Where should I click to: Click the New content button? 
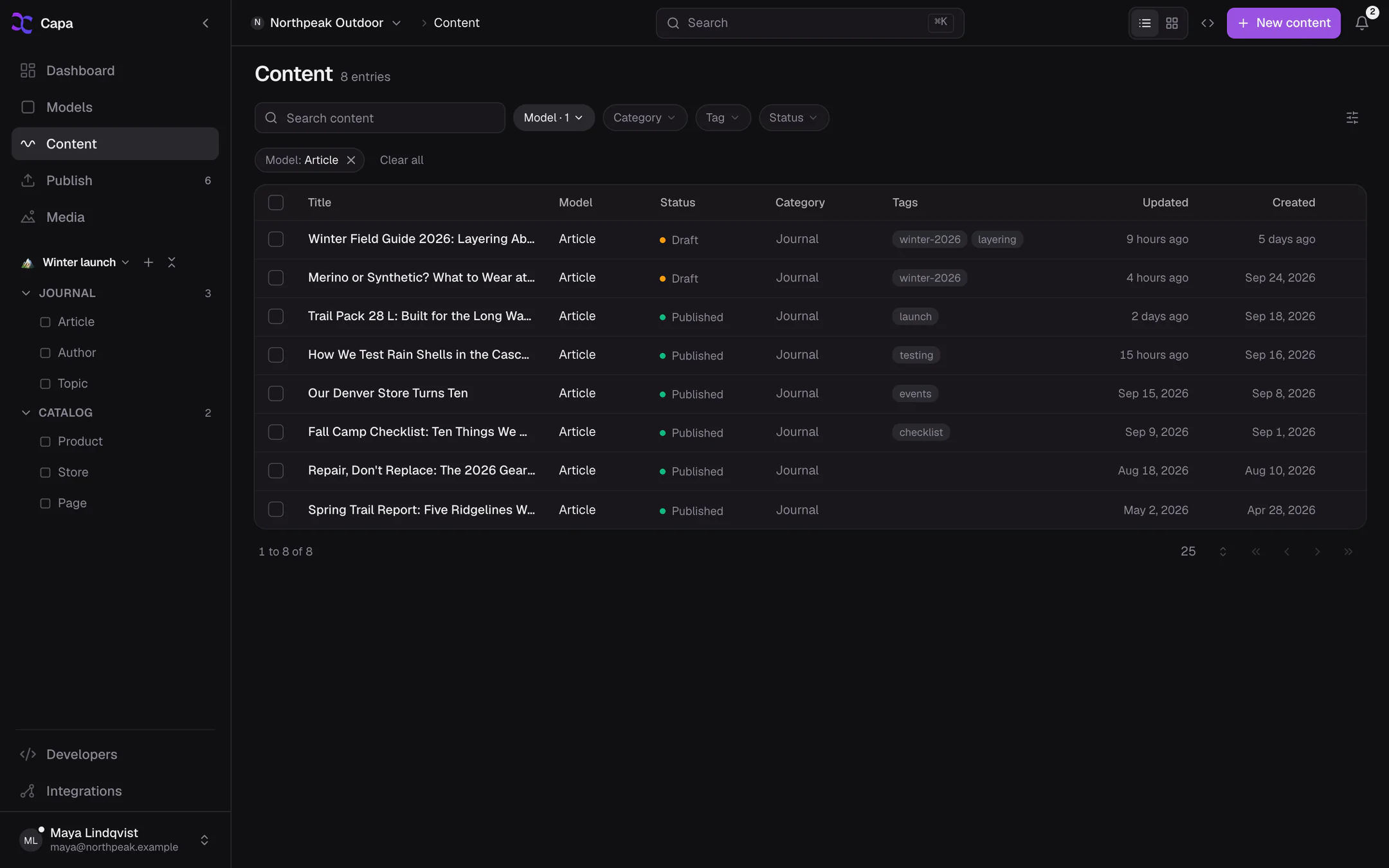(1284, 23)
